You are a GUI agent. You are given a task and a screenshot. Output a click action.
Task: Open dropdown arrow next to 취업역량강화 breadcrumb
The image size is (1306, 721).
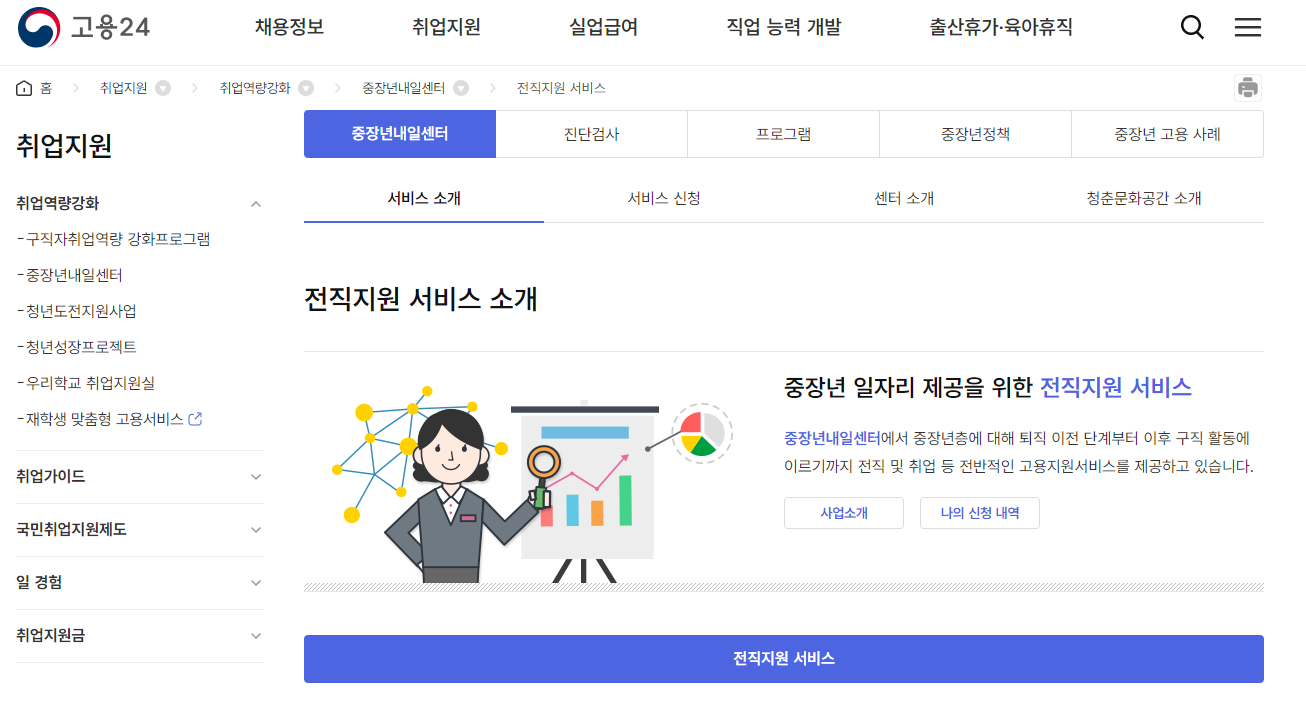[x=306, y=88]
